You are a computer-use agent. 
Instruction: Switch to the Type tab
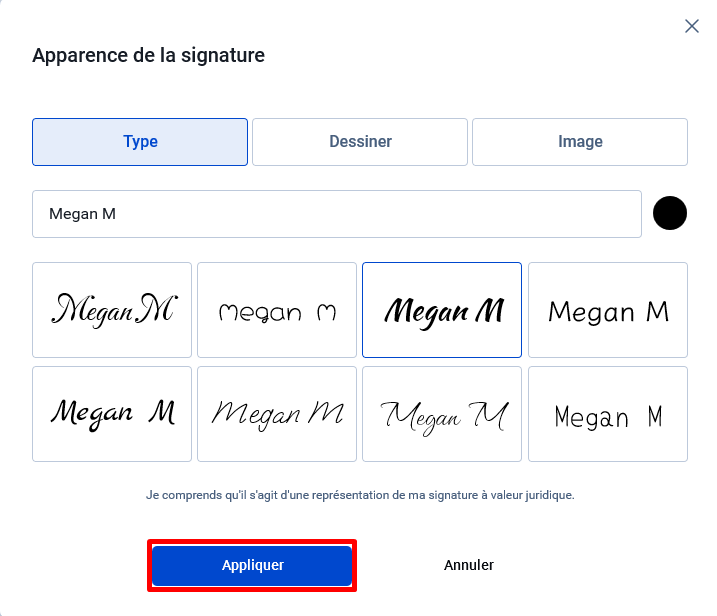pyautogui.click(x=140, y=142)
